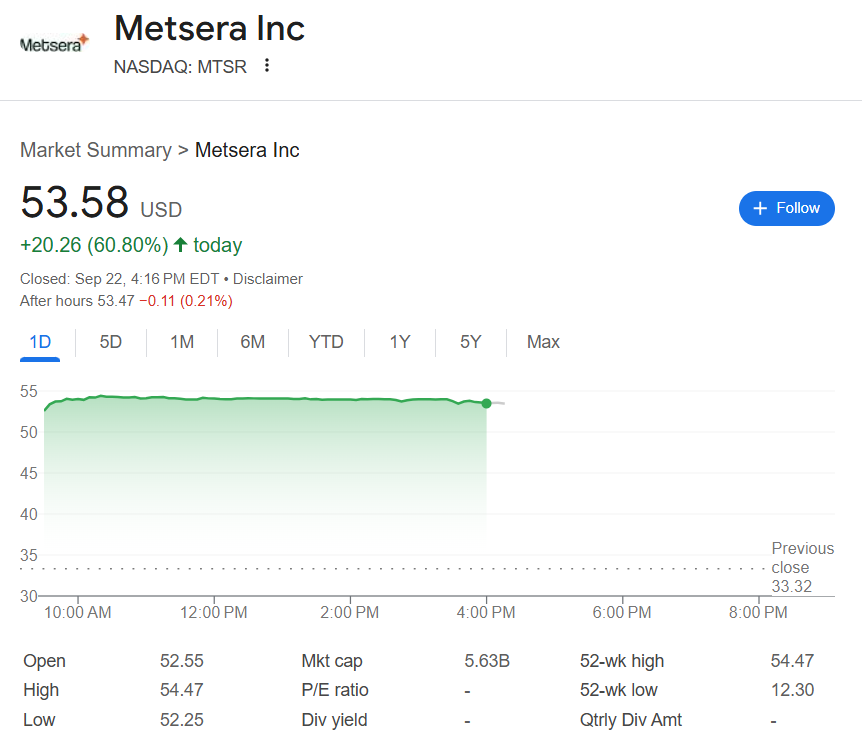Show the 5Y chart range
This screenshot has height=742, width=862.
(471, 342)
